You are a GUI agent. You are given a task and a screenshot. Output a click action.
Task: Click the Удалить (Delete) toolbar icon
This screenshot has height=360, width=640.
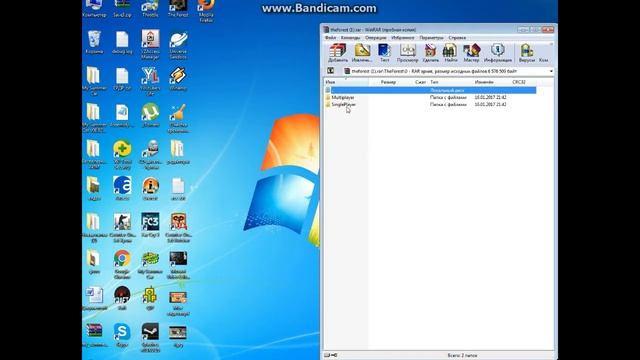430,53
